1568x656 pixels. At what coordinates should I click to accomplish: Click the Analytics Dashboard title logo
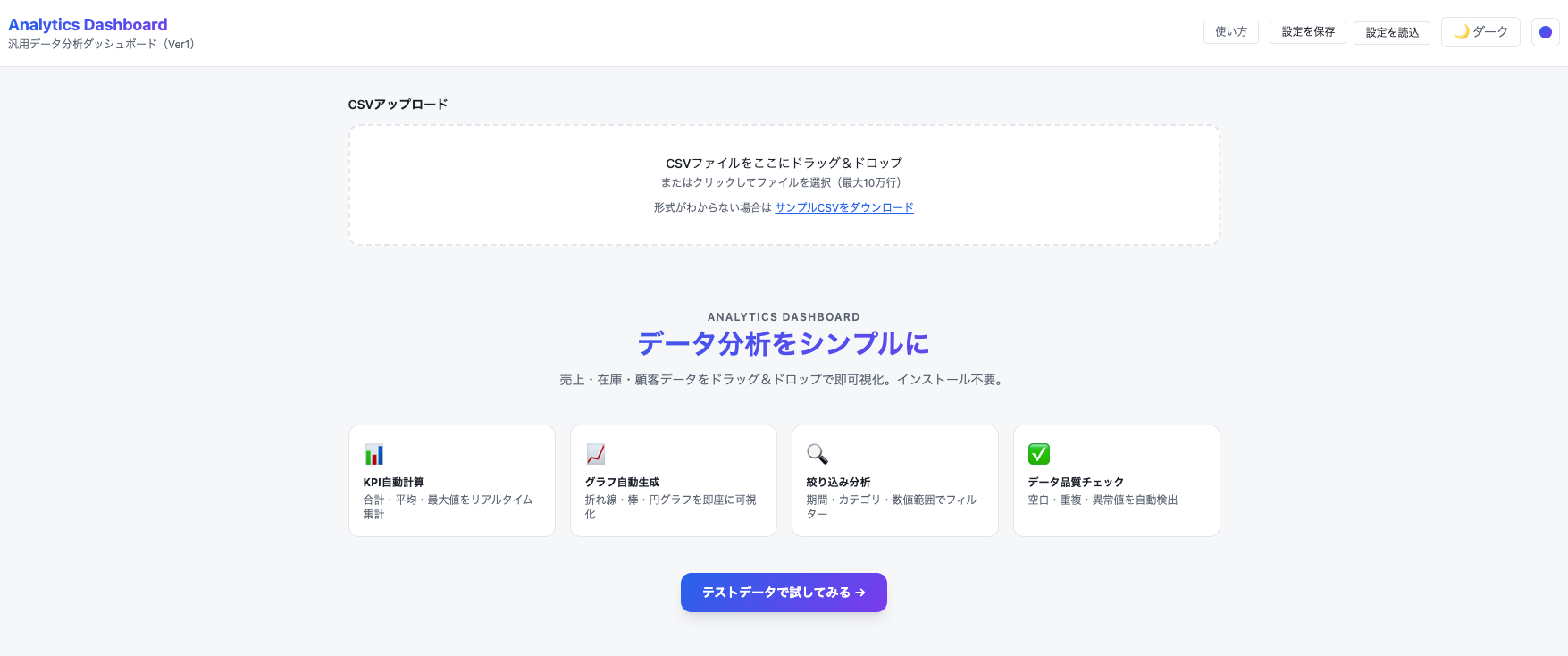point(88,25)
